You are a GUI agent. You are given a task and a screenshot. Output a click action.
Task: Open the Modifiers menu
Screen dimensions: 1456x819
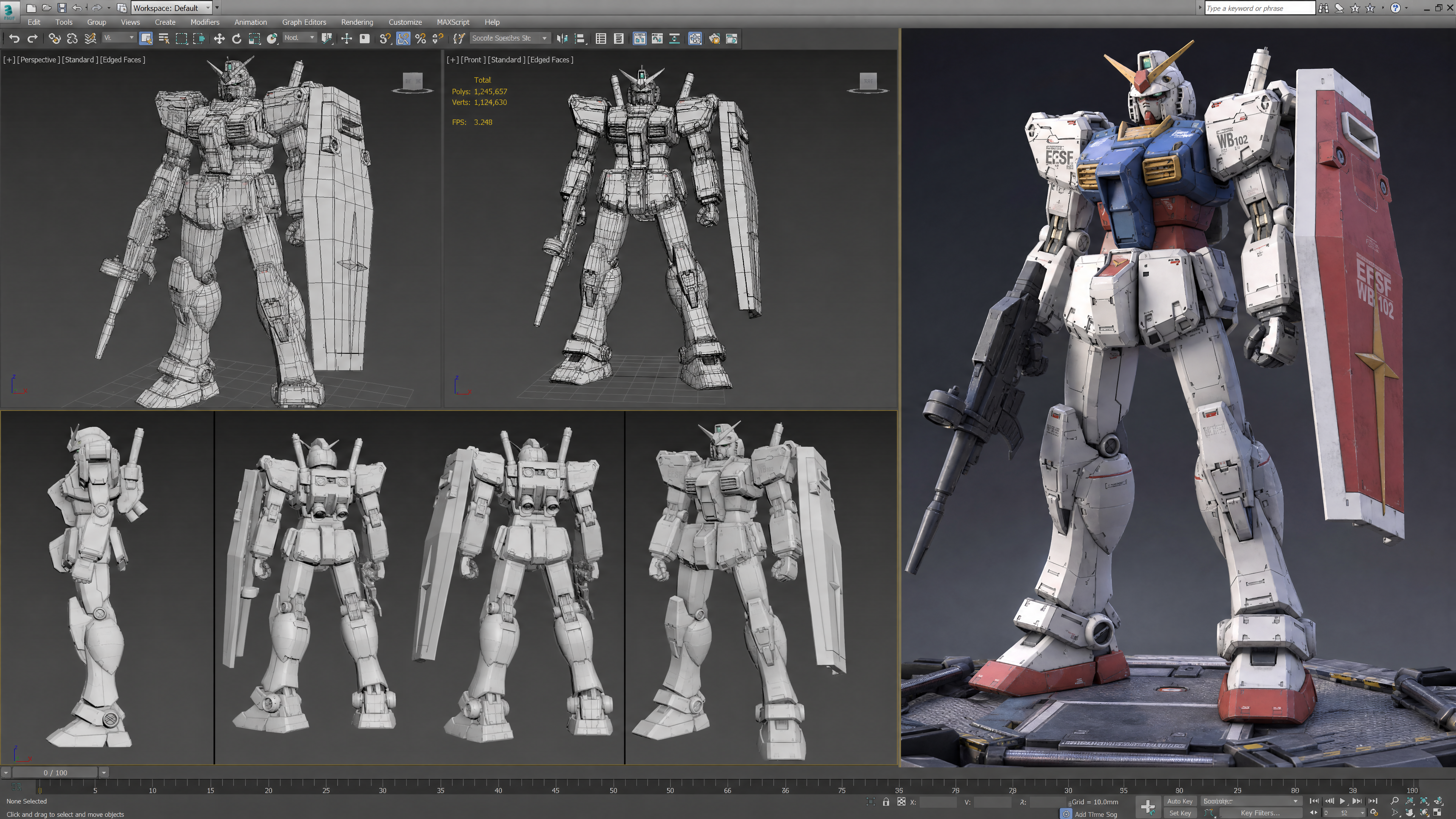(205, 22)
